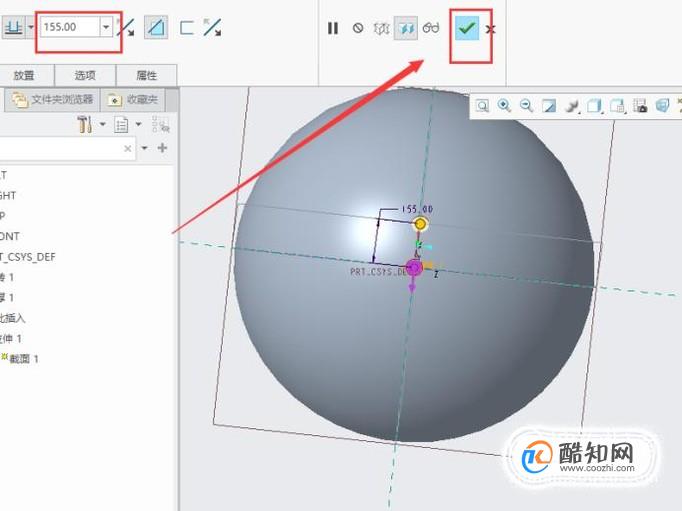The image size is (682, 511).
Task: Click the blind depth type icon
Action: [13, 28]
